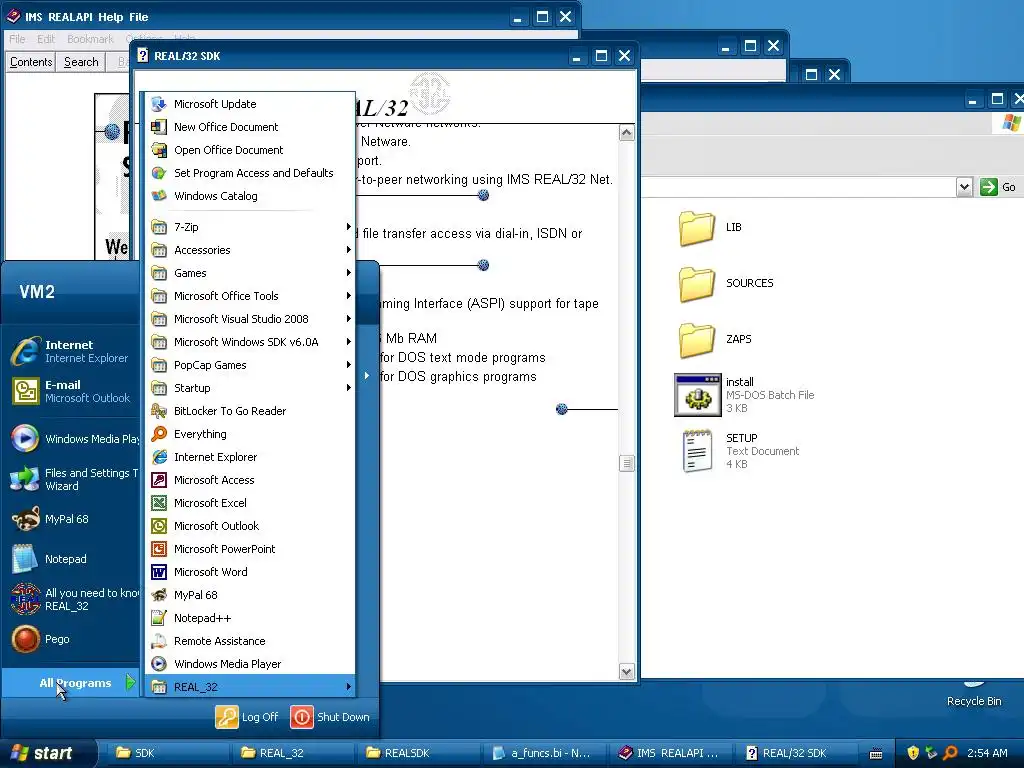The width and height of the screenshot is (1024, 768).
Task: Launch Everything search program
Action: pyautogui.click(x=249, y=434)
